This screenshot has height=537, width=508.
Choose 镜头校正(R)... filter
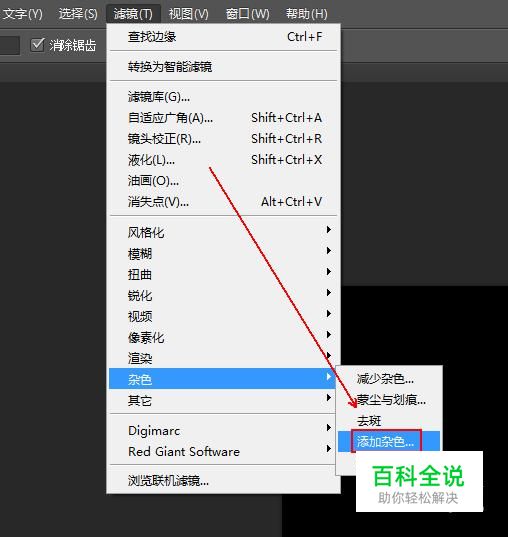(223, 139)
